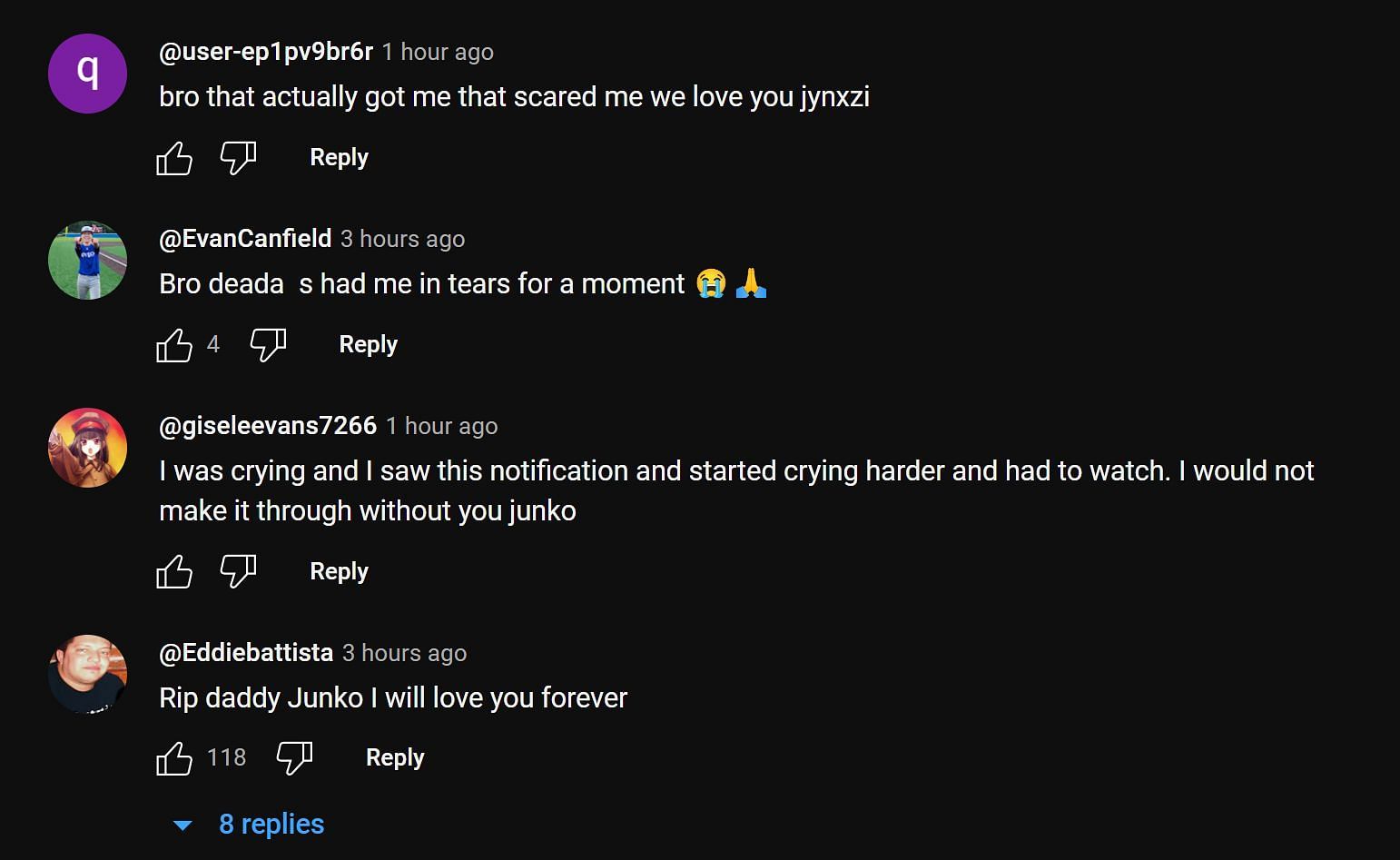Image resolution: width=1400 pixels, height=860 pixels.
Task: Reply to Eddiebattista's comment
Action: pyautogui.click(x=395, y=757)
